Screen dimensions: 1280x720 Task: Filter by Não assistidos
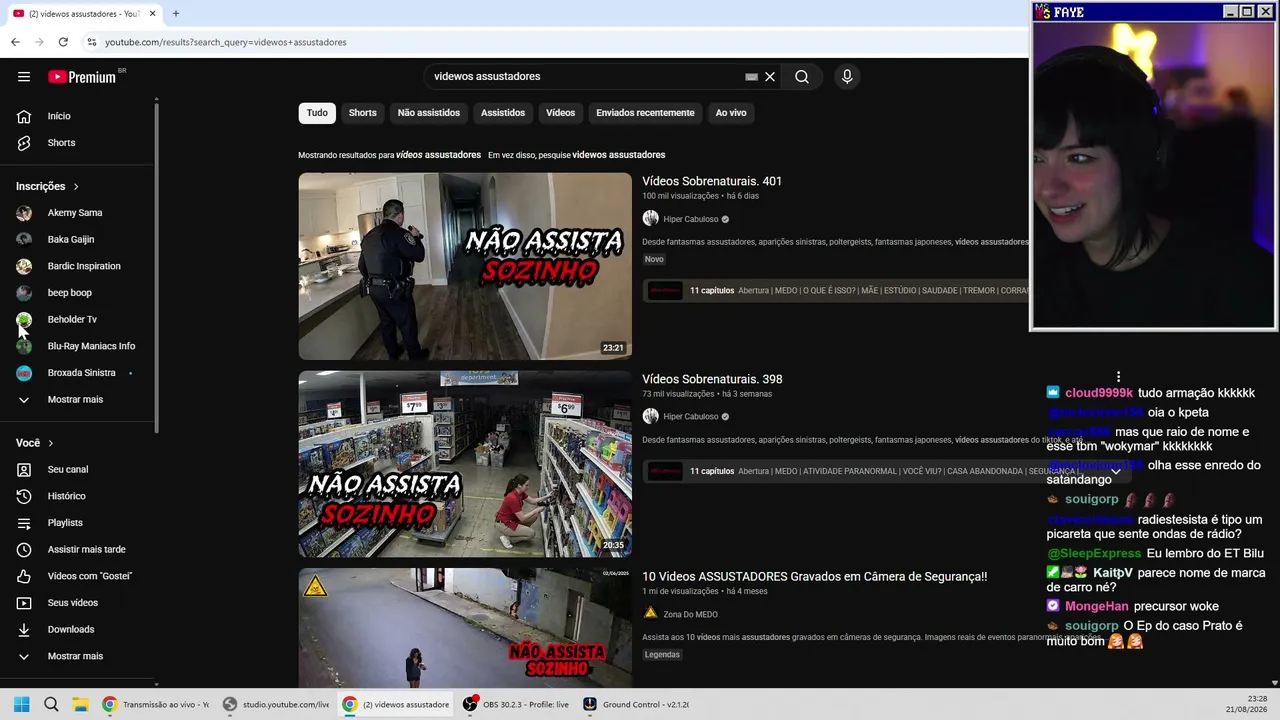[429, 113]
